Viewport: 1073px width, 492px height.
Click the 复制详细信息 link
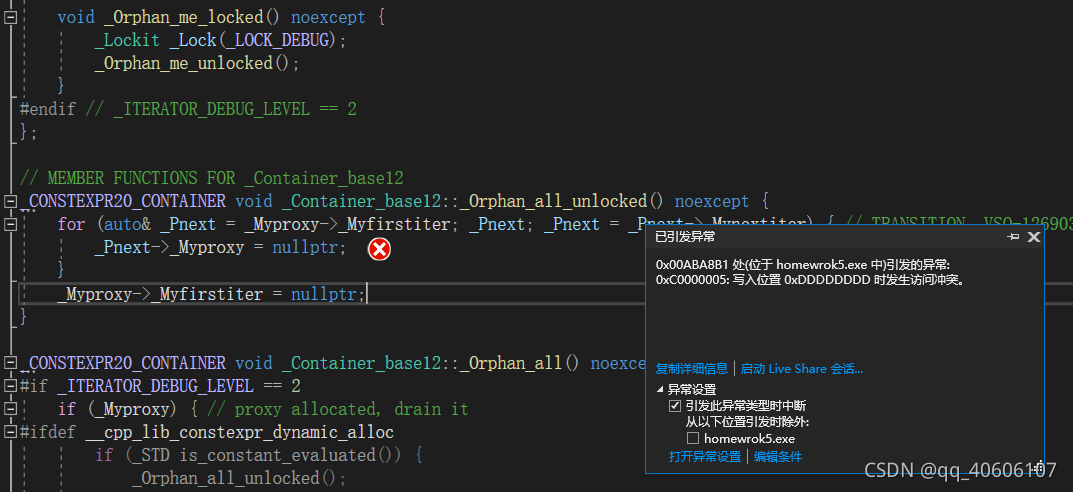coord(692,369)
